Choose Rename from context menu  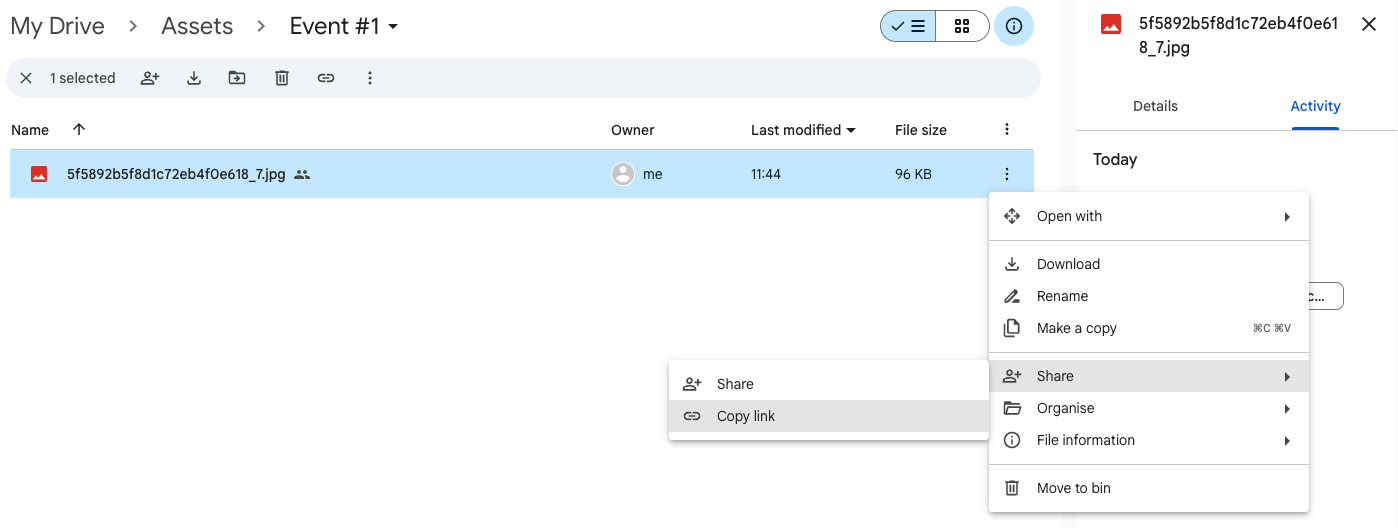(x=1149, y=296)
